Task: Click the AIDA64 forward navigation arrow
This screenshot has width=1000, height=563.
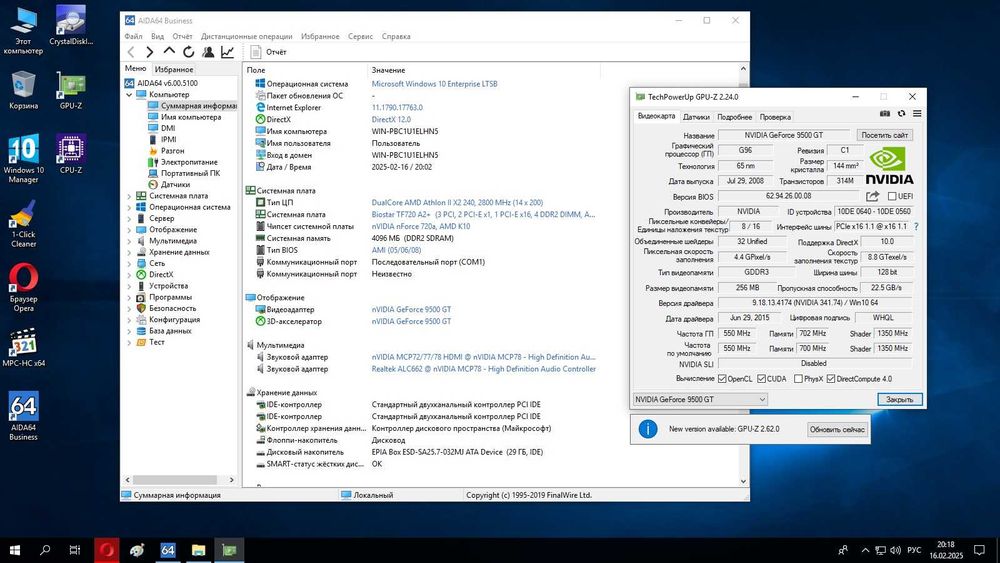Action: click(150, 52)
